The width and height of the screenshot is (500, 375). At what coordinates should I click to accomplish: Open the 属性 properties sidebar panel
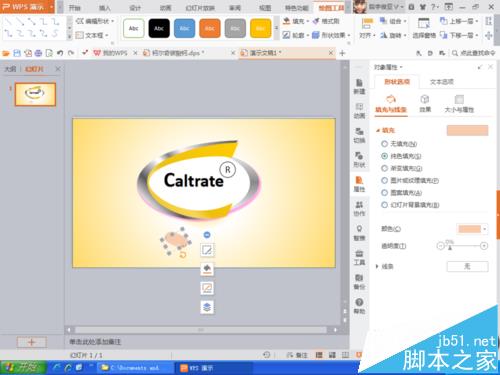click(x=359, y=184)
